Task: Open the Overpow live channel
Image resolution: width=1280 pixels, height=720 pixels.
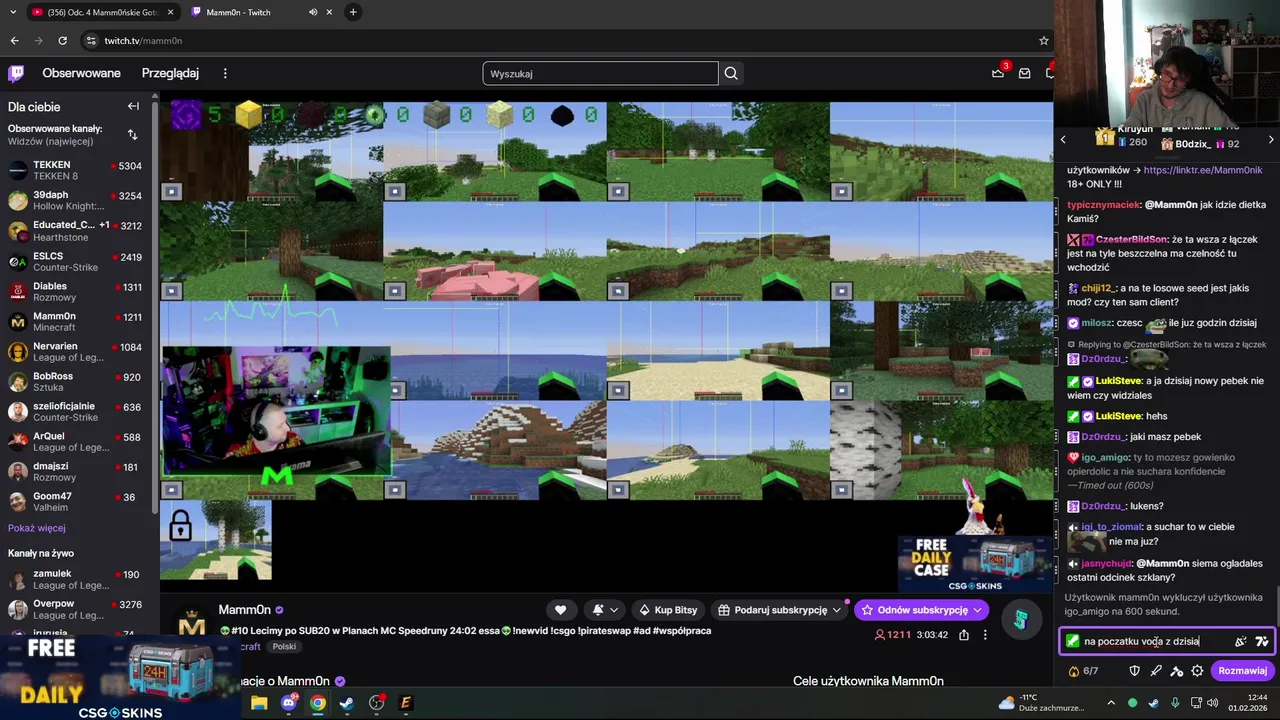Action: 75,609
